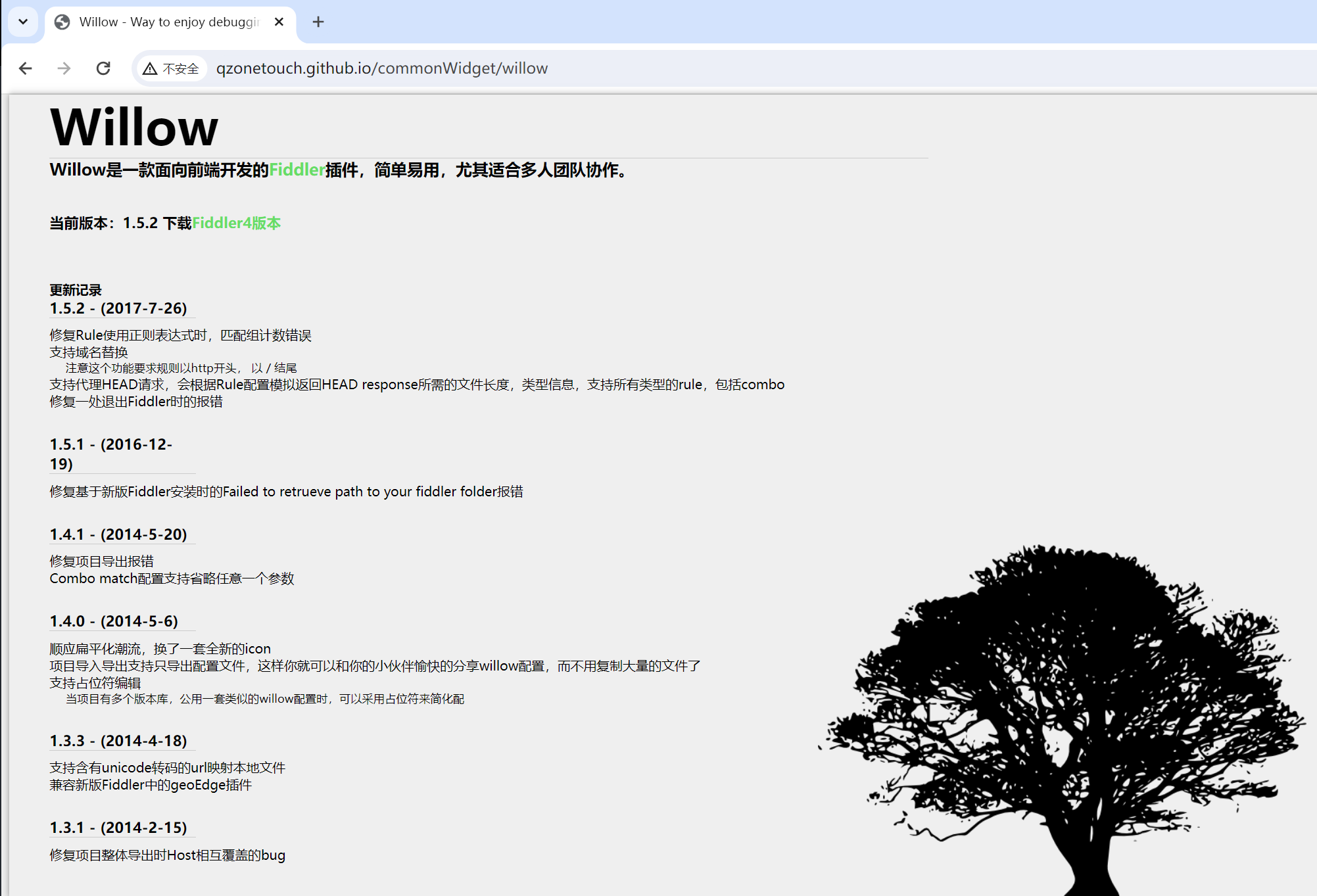Viewport: 1317px width, 896px height.
Task: Select the Willow - Way to enjoy debugging tab
Action: coord(169,22)
